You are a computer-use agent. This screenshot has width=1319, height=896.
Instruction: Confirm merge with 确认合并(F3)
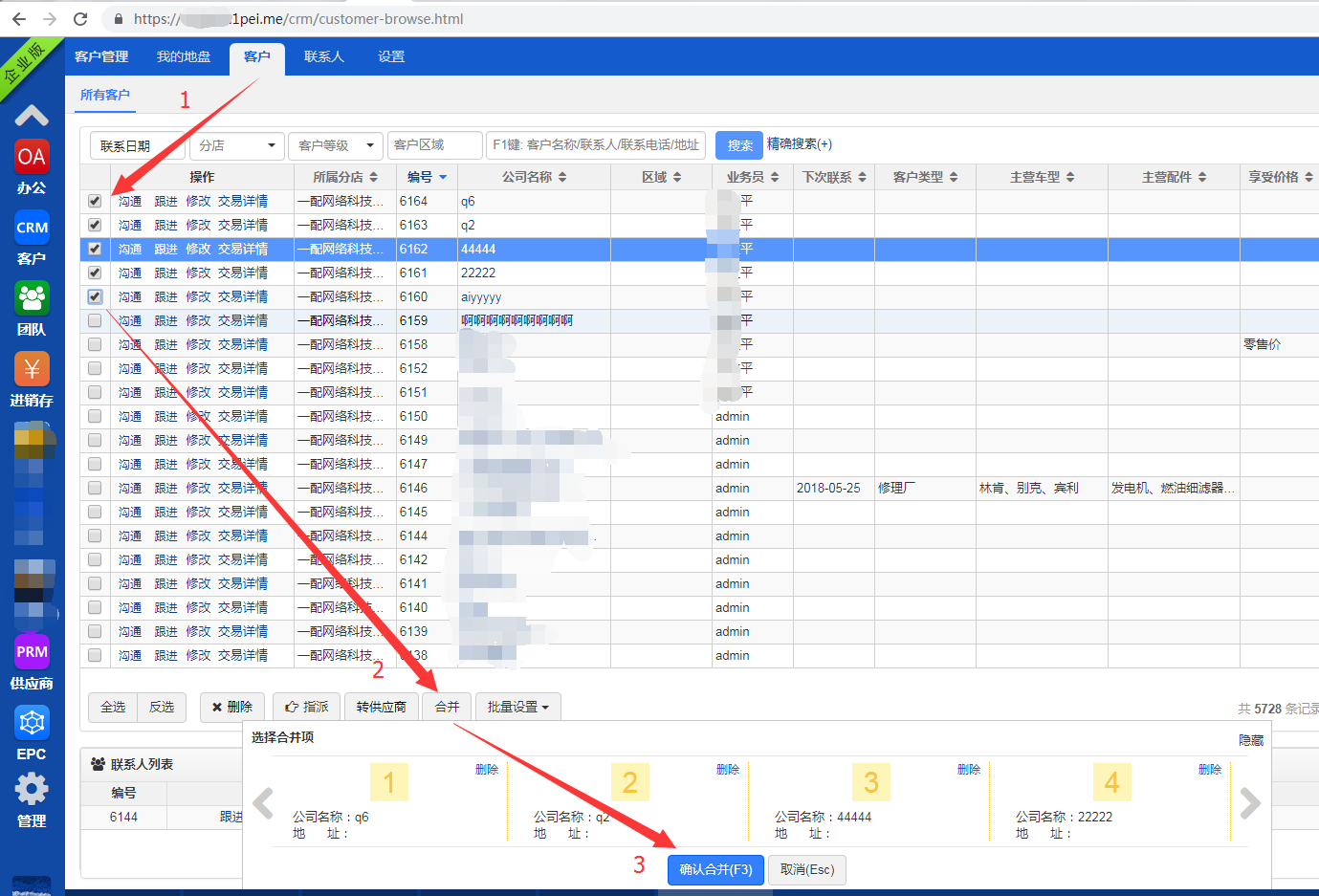coord(715,869)
